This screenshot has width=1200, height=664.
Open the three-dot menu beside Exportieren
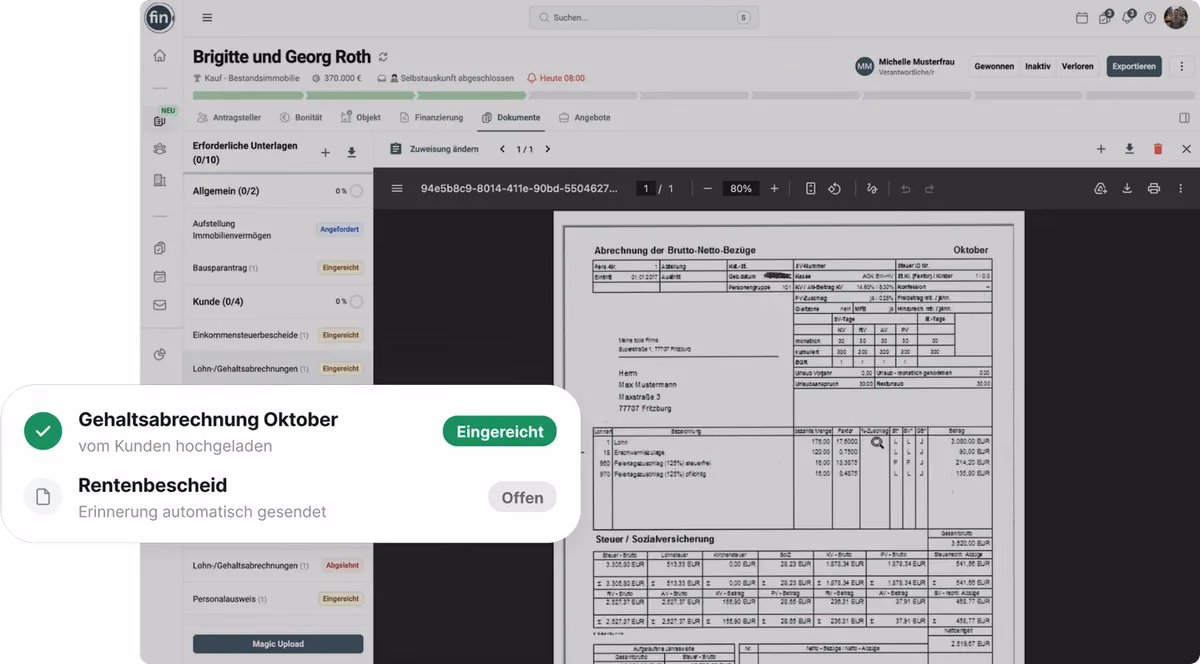click(x=1181, y=66)
